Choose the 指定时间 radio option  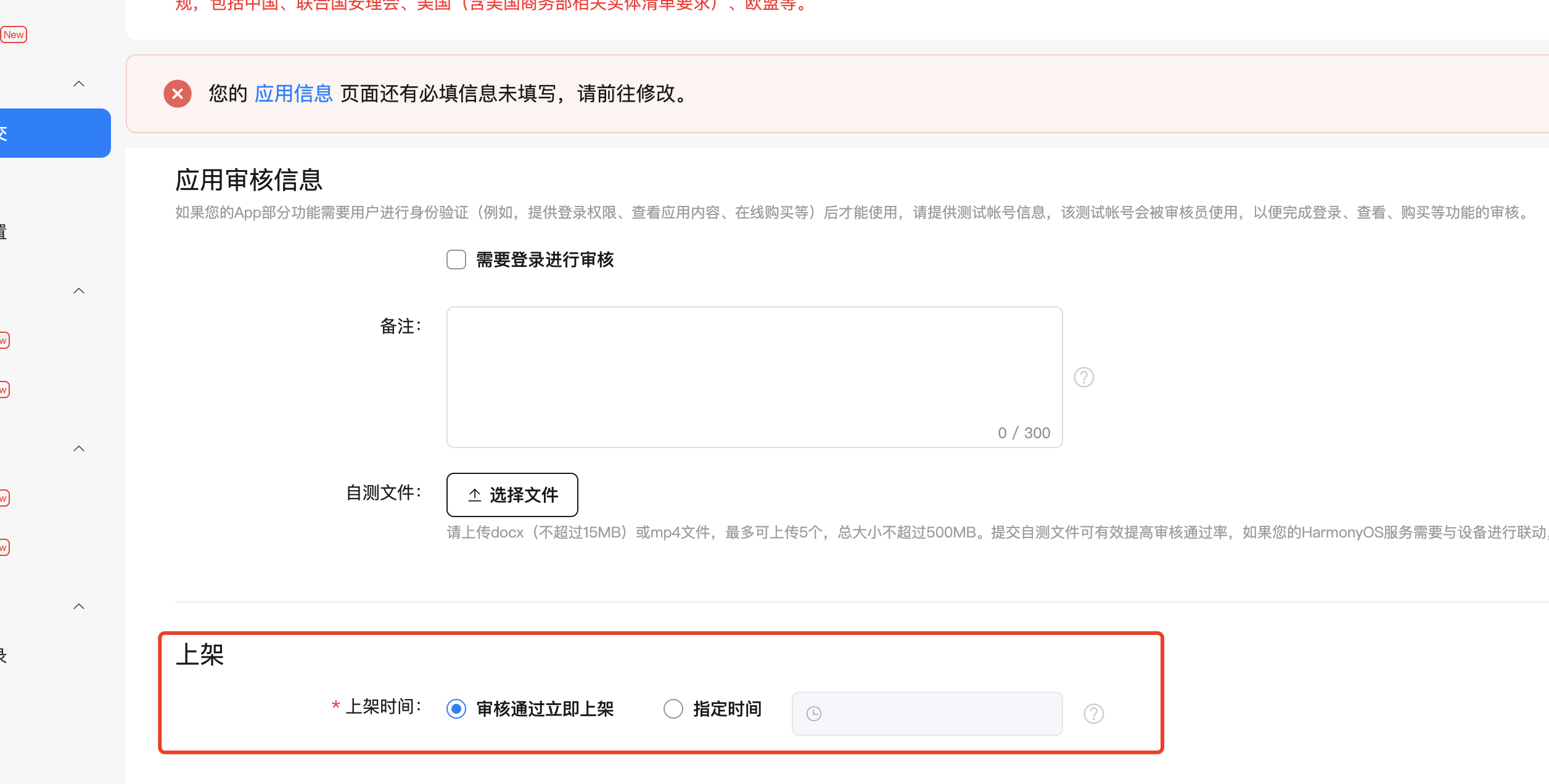click(x=673, y=709)
